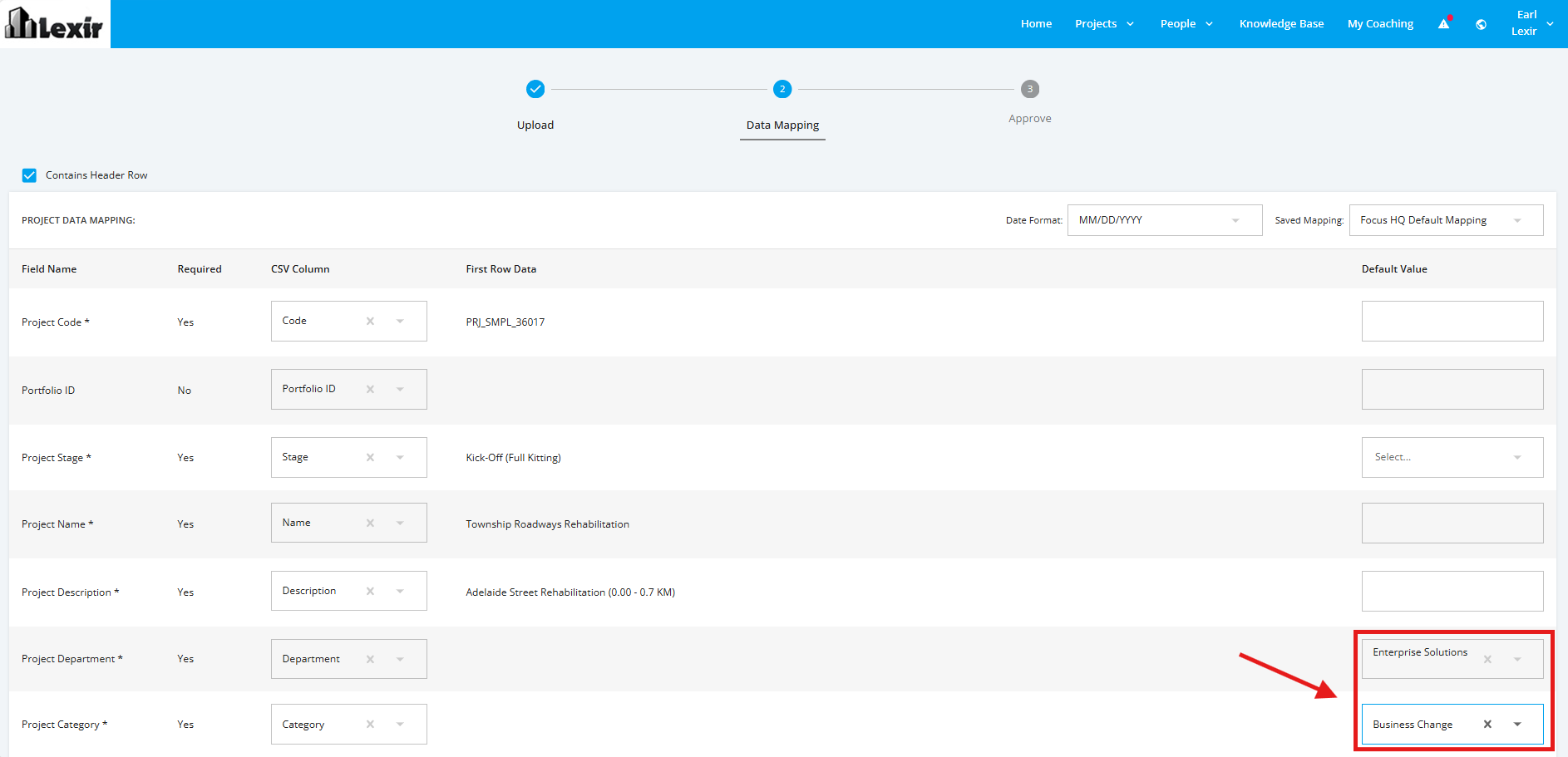Open the Projects menu
Screen dimensions: 1568x757
click(x=1104, y=23)
